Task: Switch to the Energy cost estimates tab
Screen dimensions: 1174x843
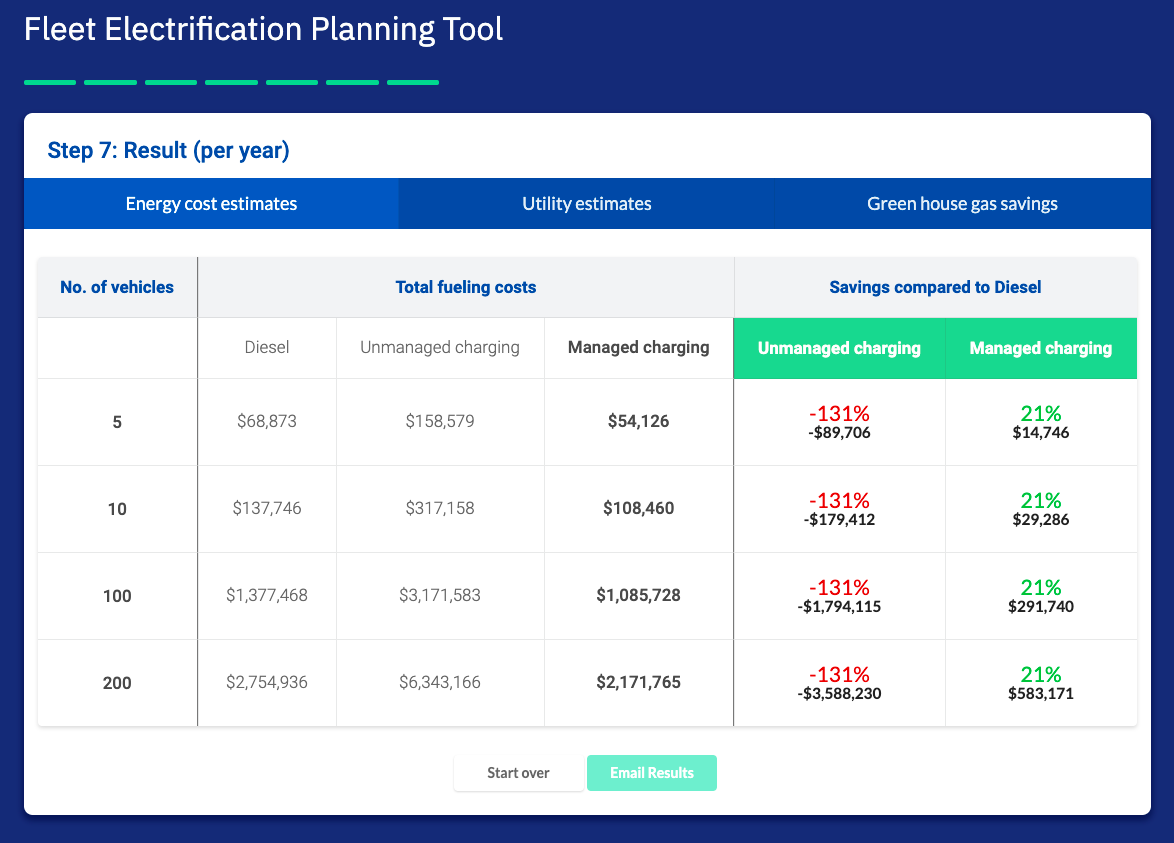Action: (x=211, y=204)
